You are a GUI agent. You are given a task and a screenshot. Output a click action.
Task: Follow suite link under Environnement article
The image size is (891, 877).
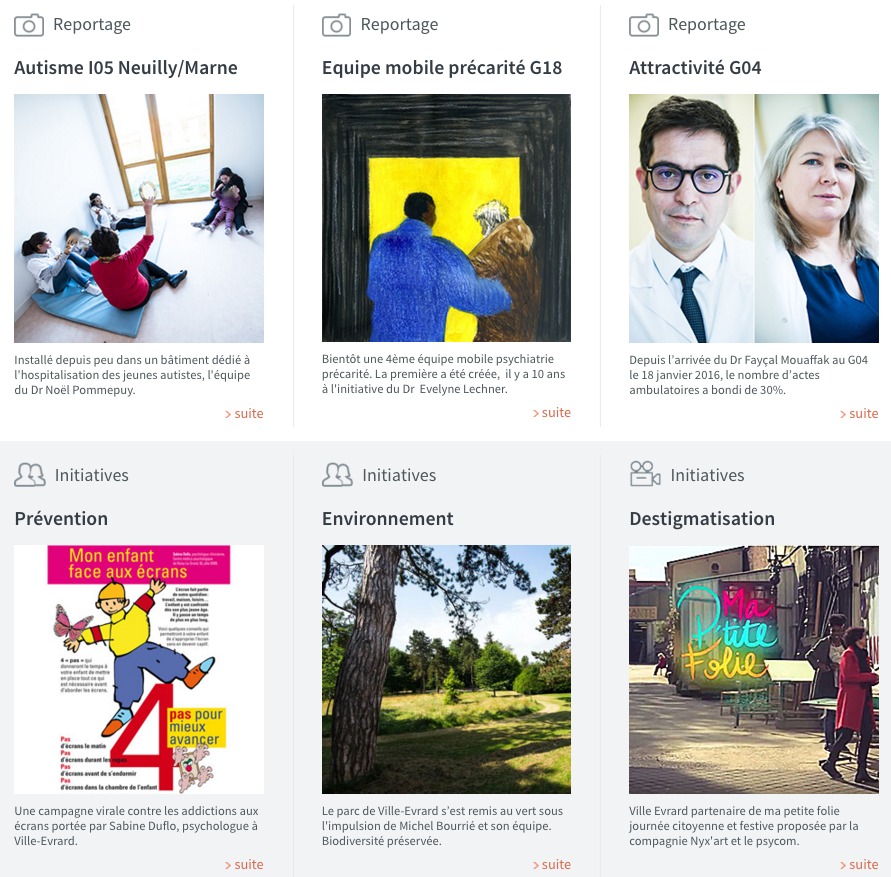(551, 864)
